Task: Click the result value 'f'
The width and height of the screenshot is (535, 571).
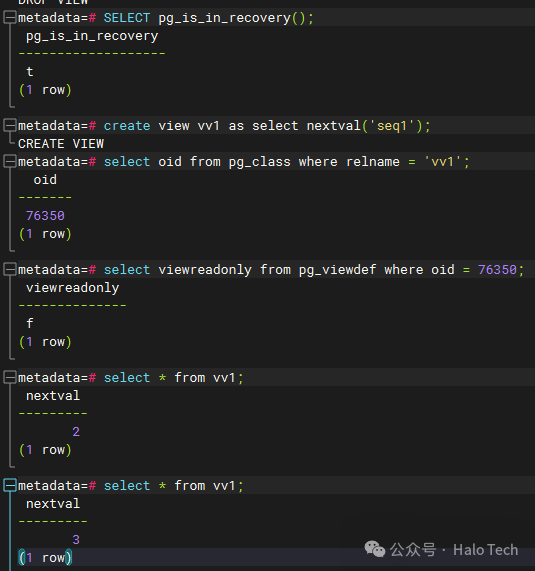Action: [29, 323]
